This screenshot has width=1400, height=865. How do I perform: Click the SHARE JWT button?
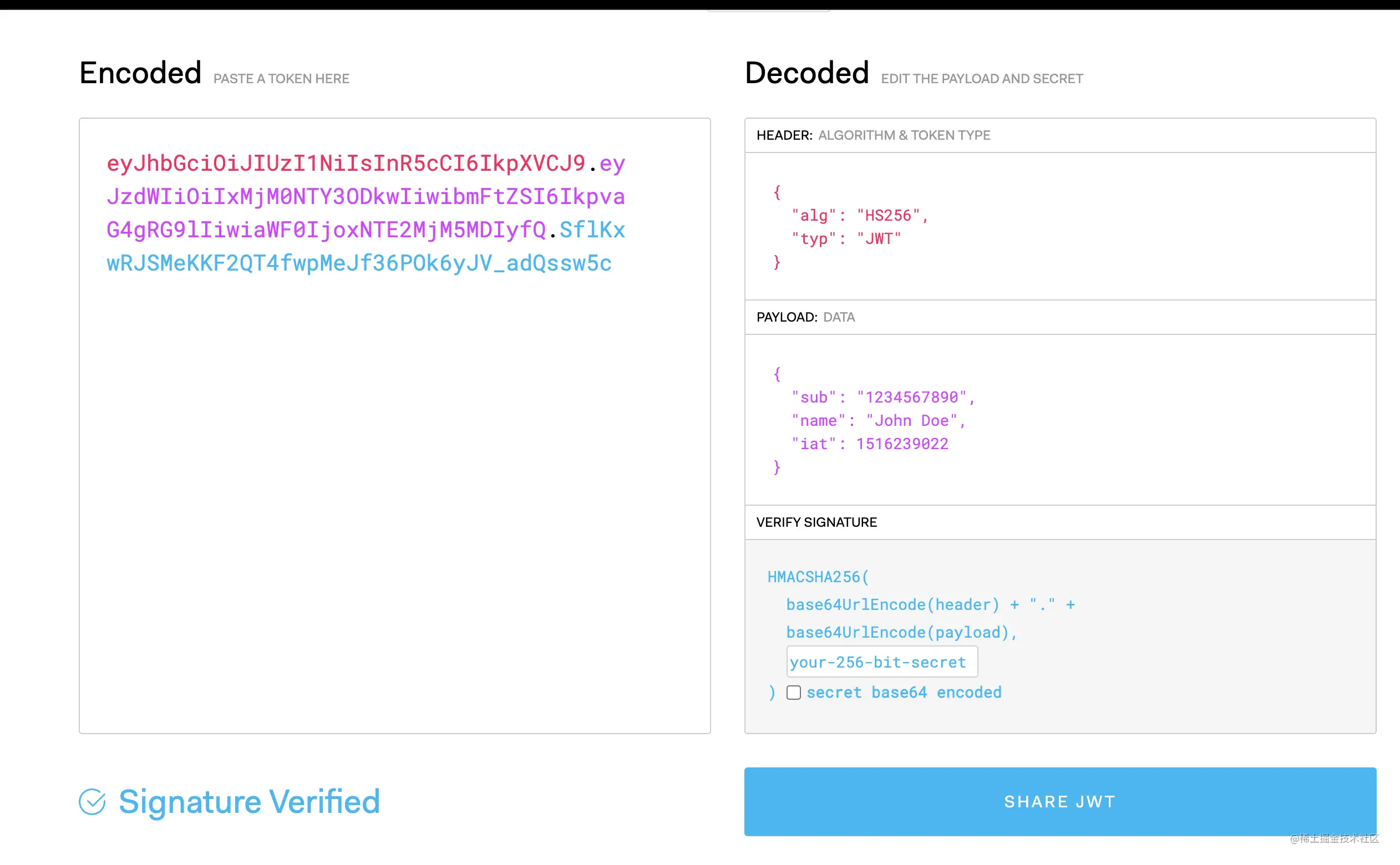(x=1059, y=801)
